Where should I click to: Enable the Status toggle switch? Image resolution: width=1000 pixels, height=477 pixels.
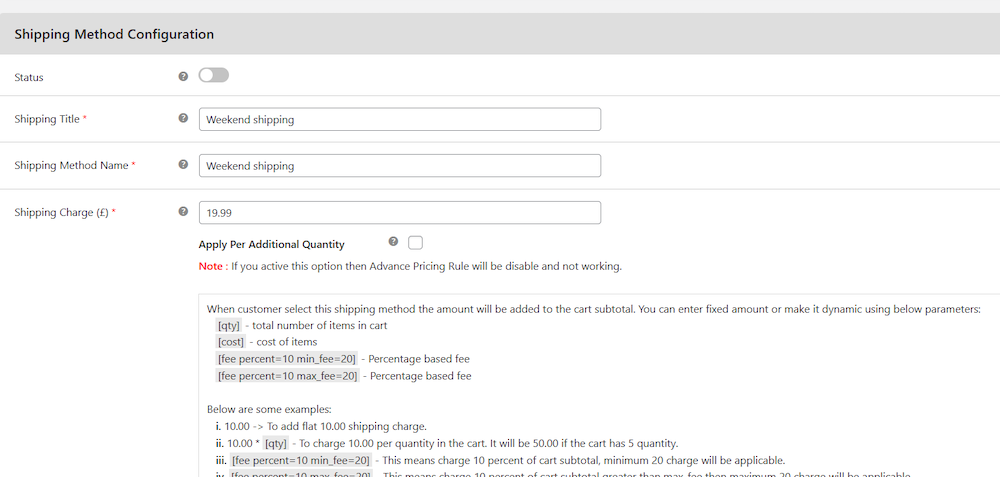[x=214, y=75]
